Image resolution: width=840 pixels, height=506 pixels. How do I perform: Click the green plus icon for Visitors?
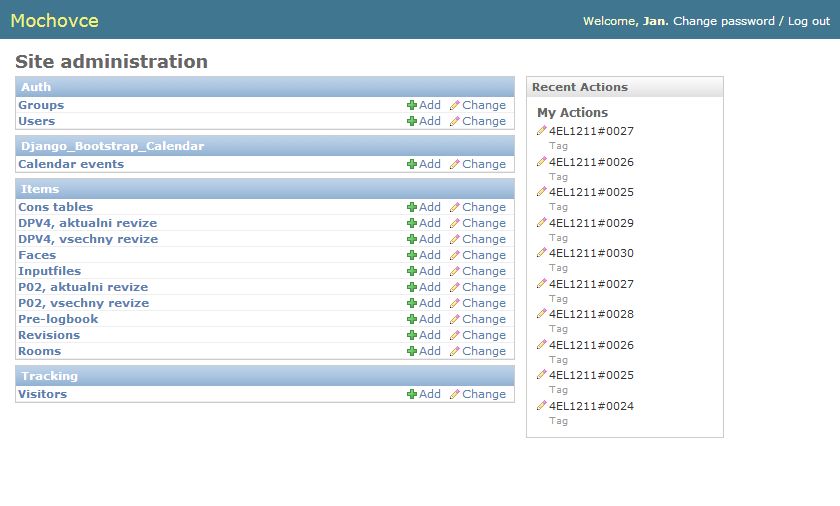[412, 394]
